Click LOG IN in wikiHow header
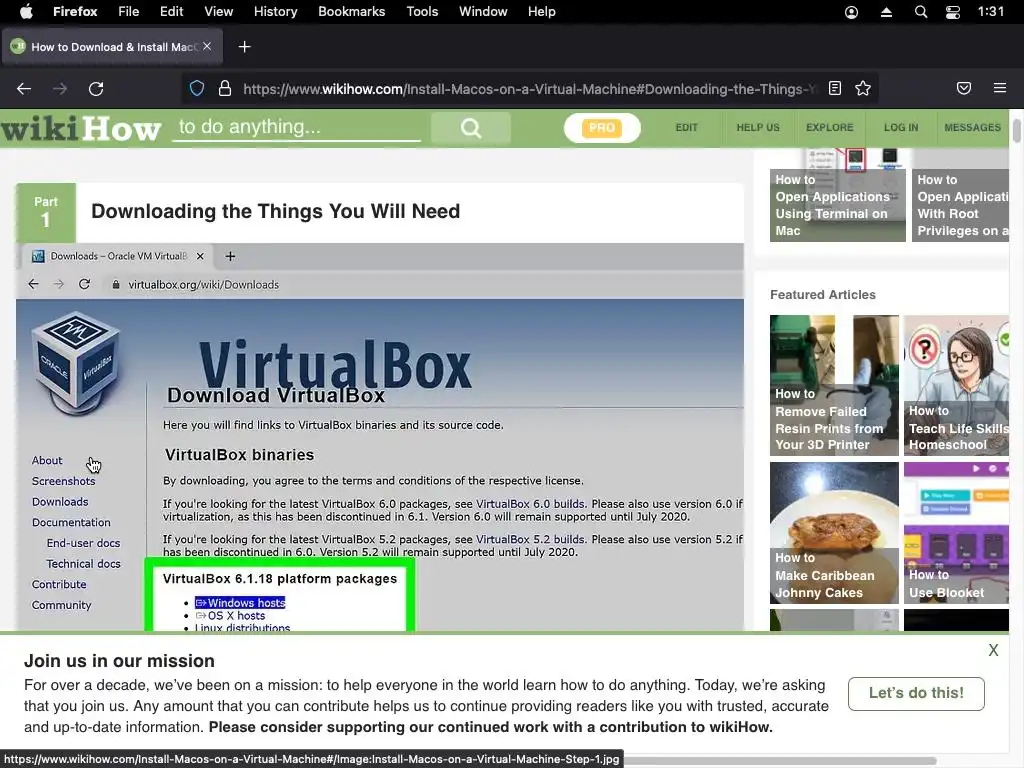Viewport: 1024px width, 768px height. click(901, 128)
